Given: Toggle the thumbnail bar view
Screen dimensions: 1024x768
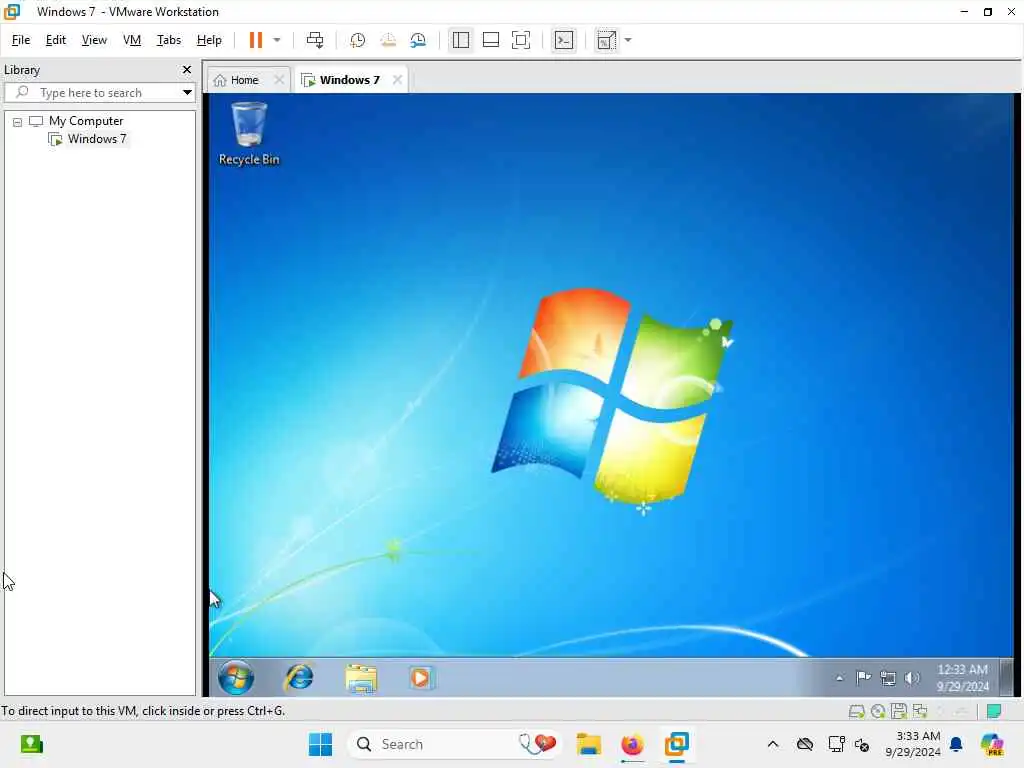Looking at the screenshot, I should [490, 40].
